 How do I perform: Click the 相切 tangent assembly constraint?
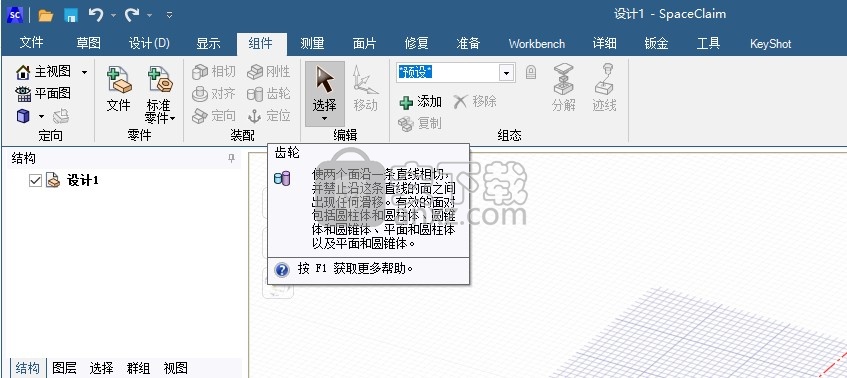214,71
